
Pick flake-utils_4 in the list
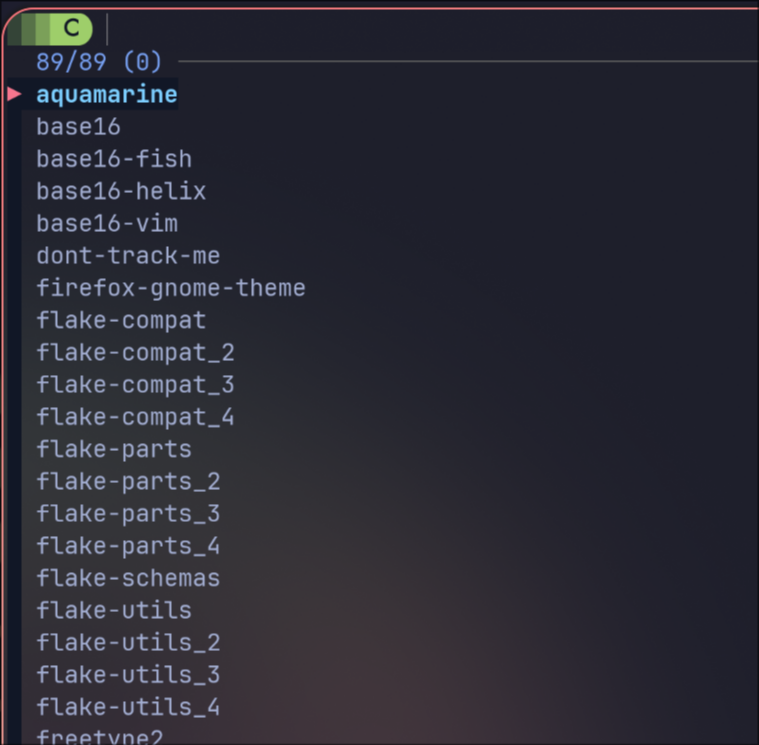(128, 707)
